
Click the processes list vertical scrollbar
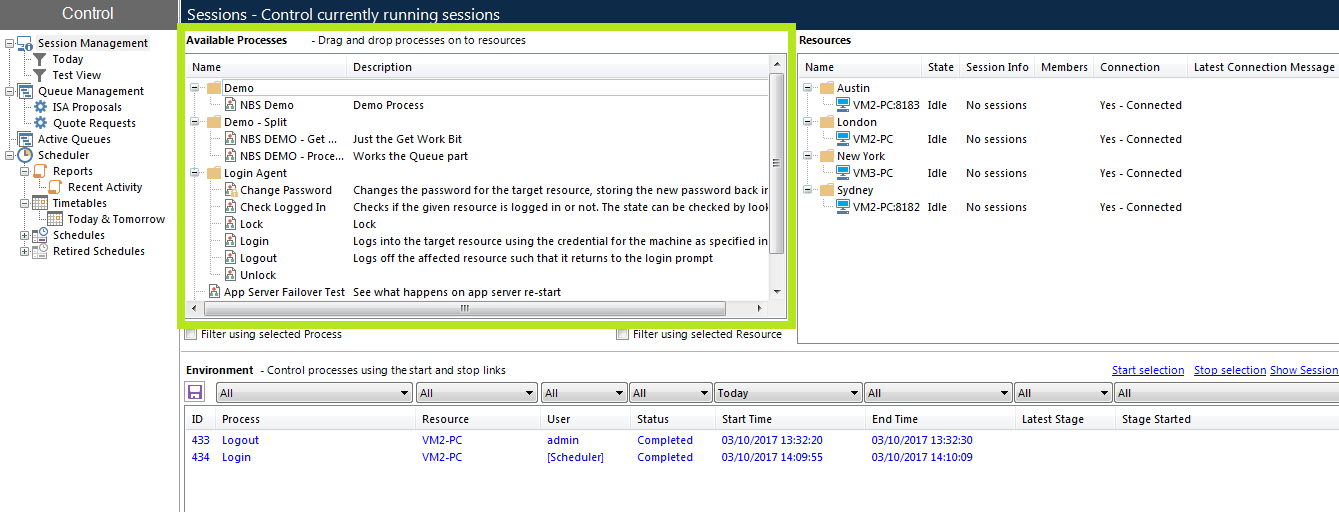point(777,163)
